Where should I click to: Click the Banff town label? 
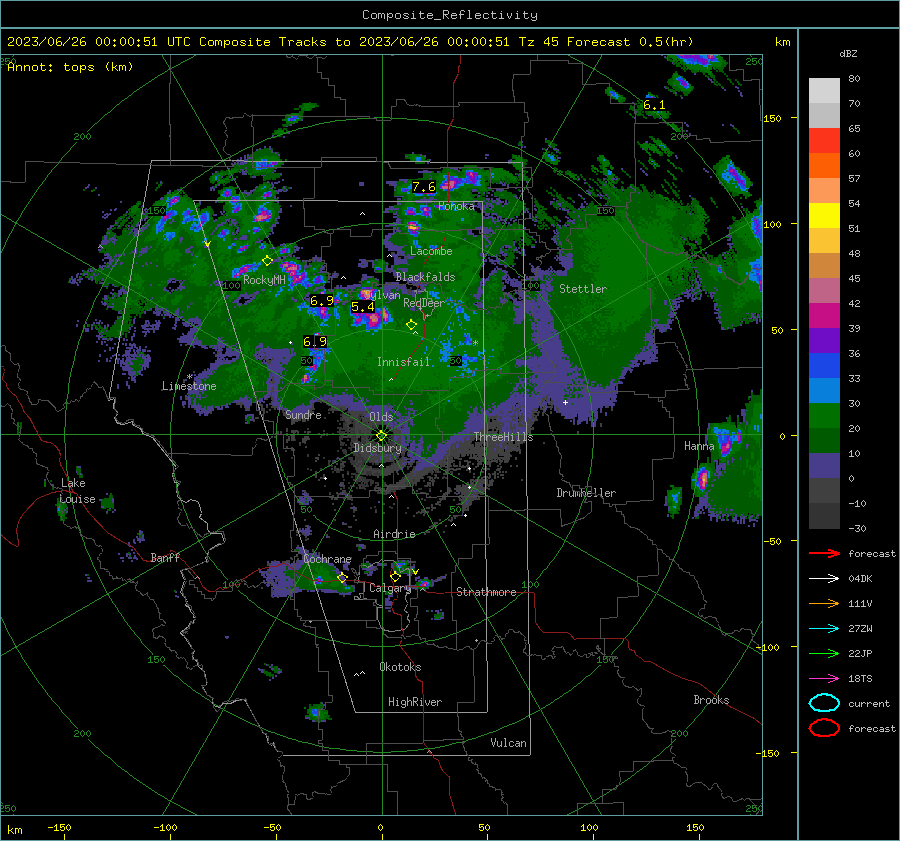[165, 557]
